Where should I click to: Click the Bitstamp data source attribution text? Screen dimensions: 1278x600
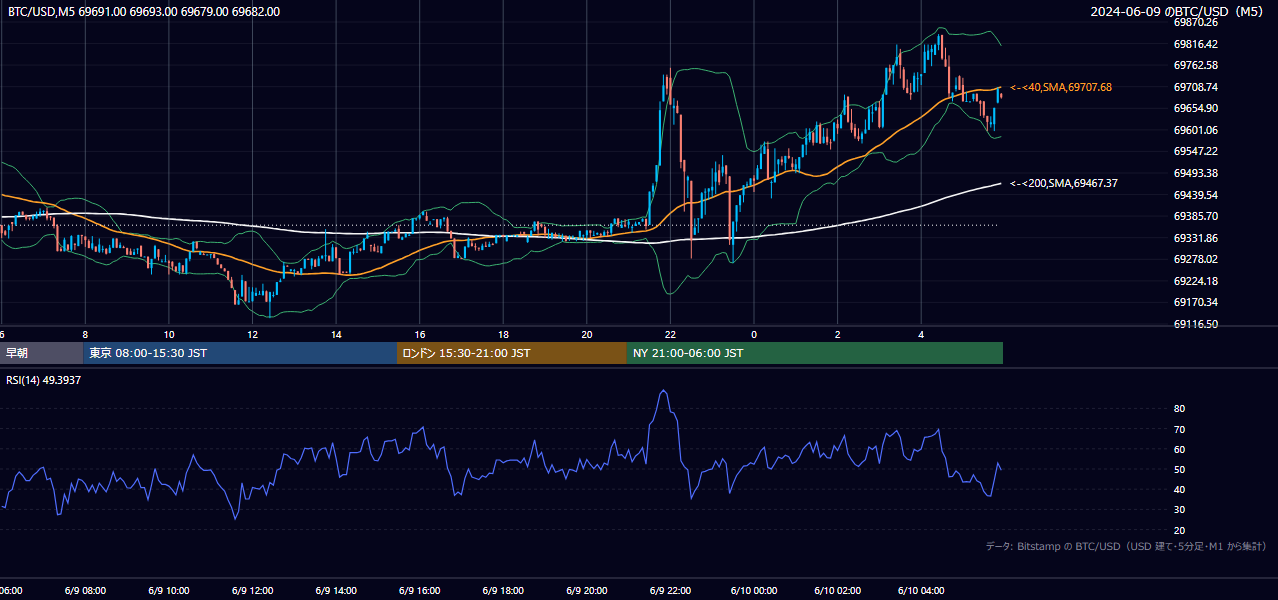(1126, 546)
